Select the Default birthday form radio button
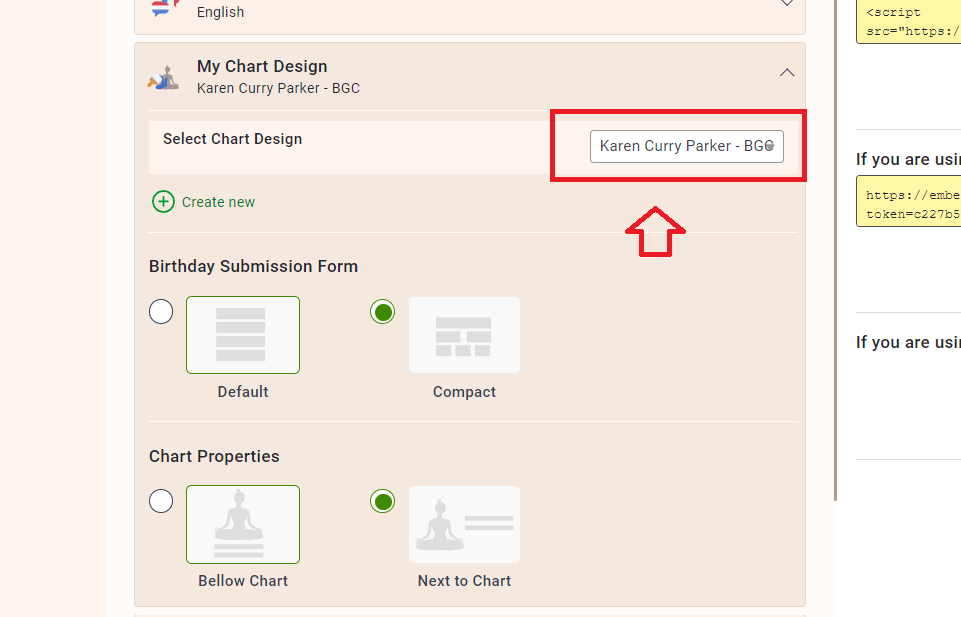Image resolution: width=961 pixels, height=617 pixels. 161,311
